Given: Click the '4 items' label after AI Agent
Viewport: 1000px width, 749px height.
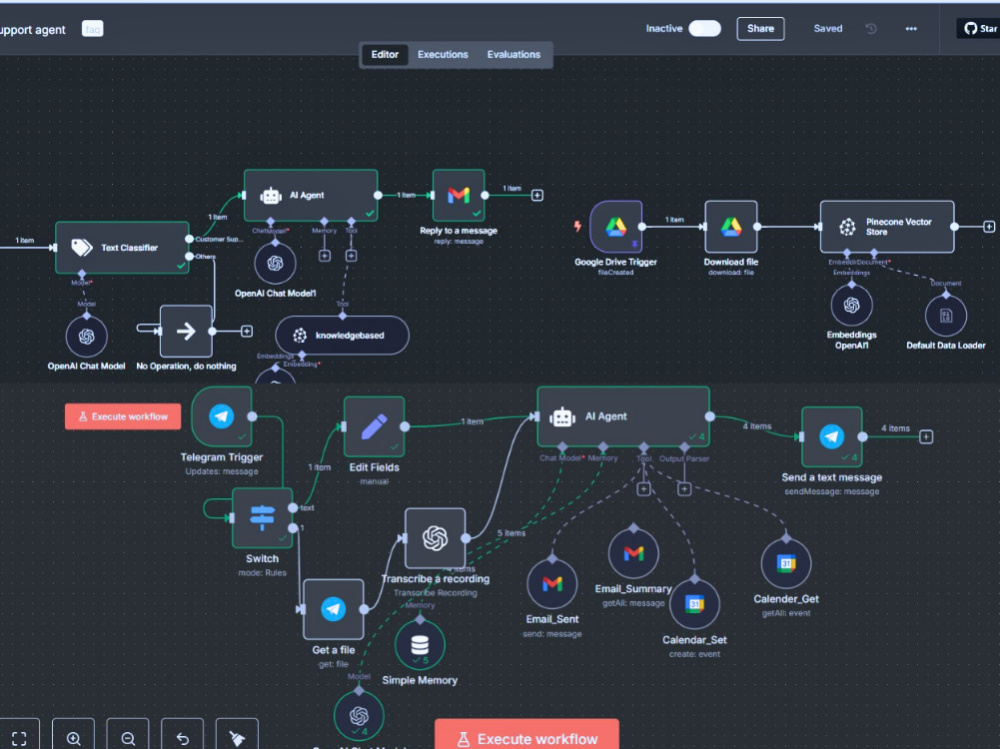Looking at the screenshot, I should pos(757,426).
